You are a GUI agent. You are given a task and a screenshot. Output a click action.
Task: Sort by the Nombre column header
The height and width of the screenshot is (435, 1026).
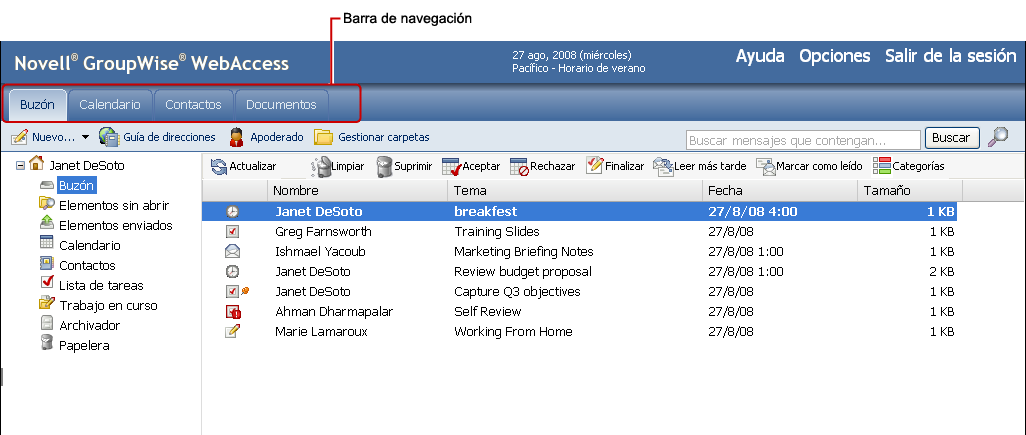point(357,190)
